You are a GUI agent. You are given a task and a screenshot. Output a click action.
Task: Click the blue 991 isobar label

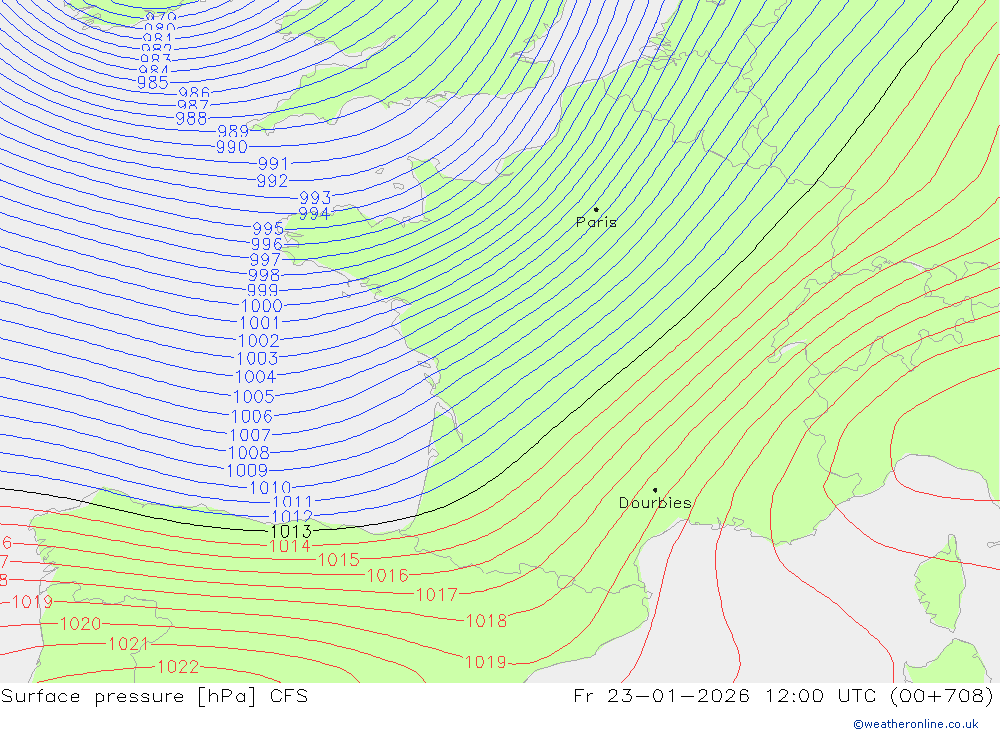pos(274,164)
